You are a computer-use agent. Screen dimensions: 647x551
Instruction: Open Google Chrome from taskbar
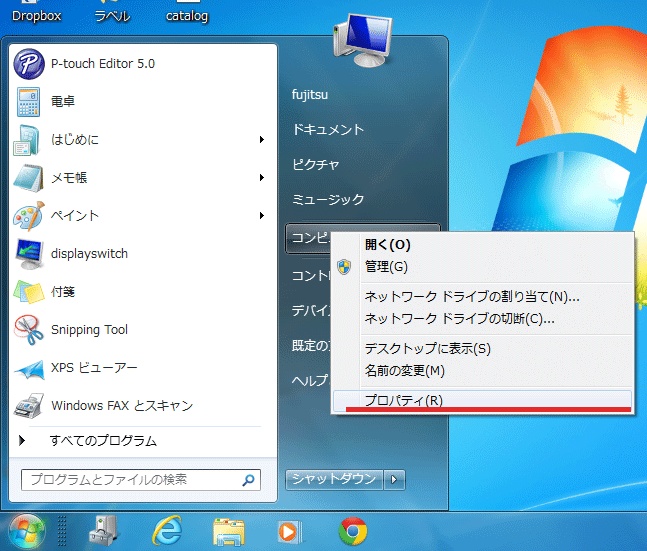pos(353,531)
